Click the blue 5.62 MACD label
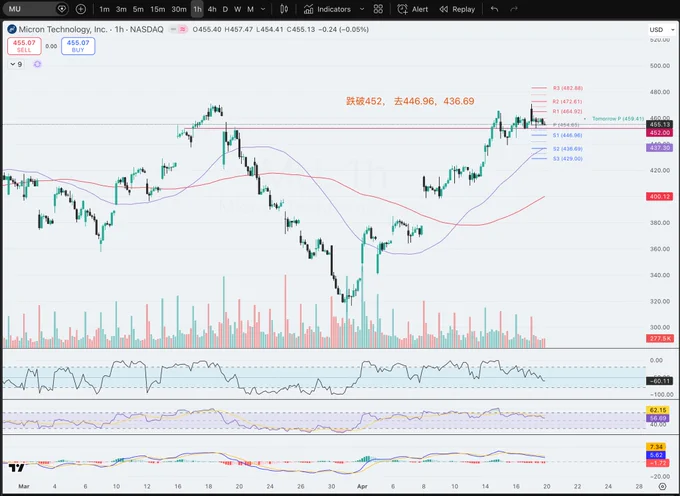Viewport: 680px width, 496px height. tap(656, 455)
